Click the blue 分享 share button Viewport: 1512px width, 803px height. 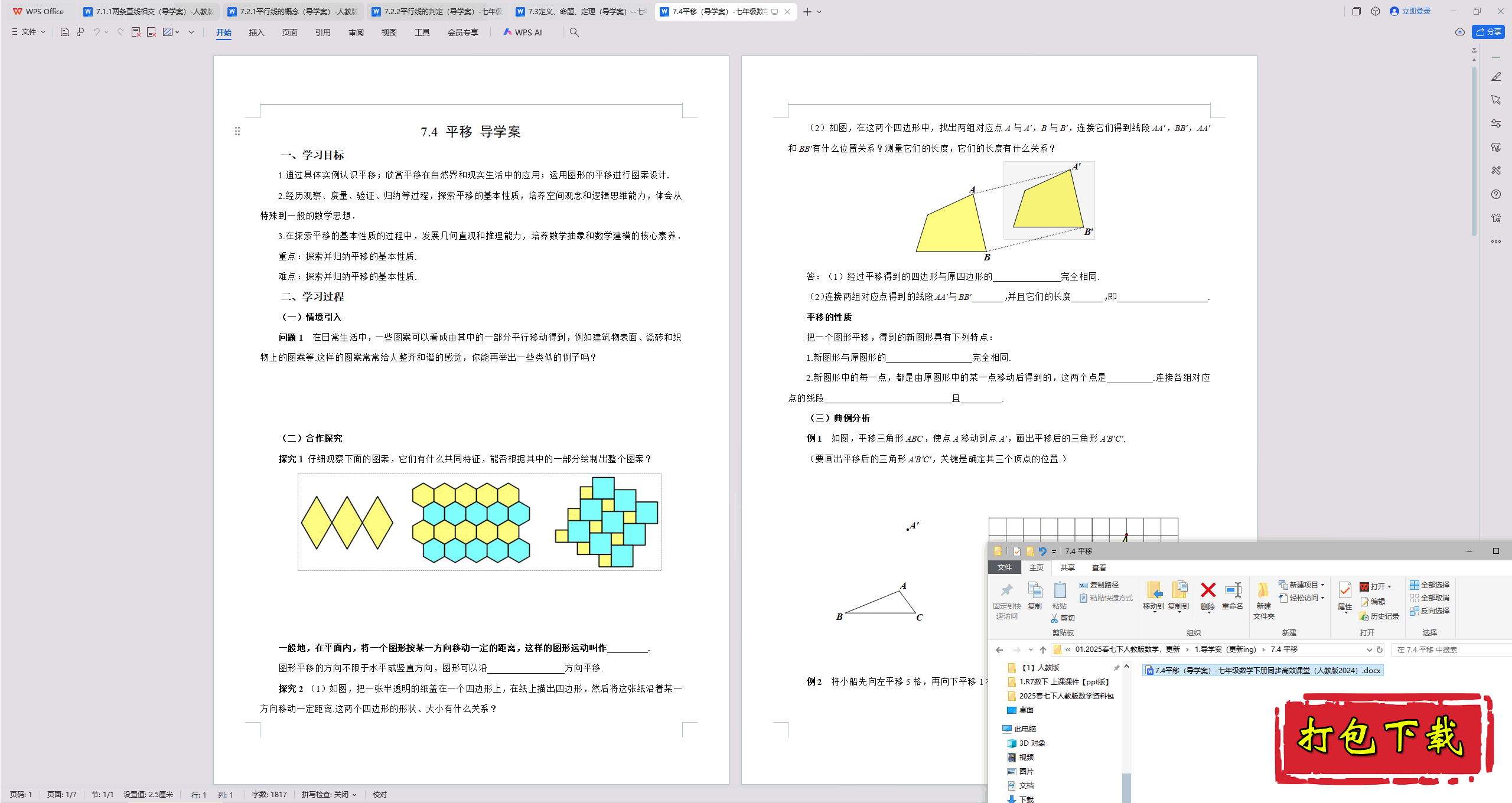[1488, 32]
